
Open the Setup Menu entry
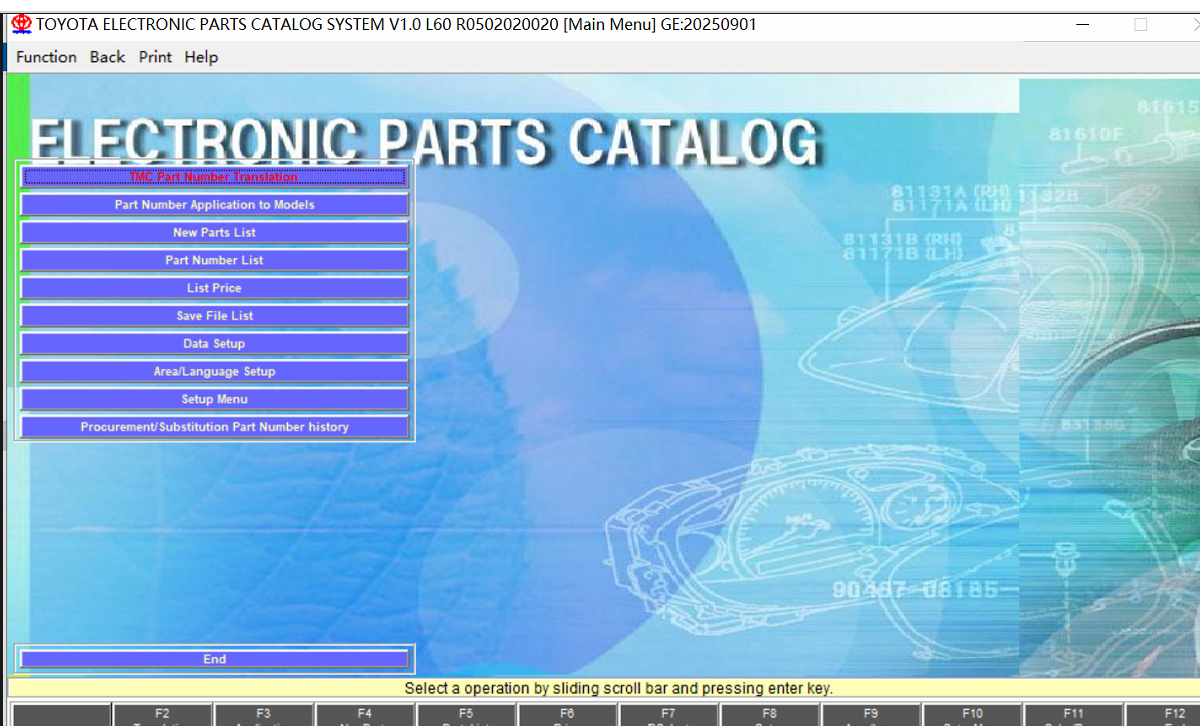point(214,399)
